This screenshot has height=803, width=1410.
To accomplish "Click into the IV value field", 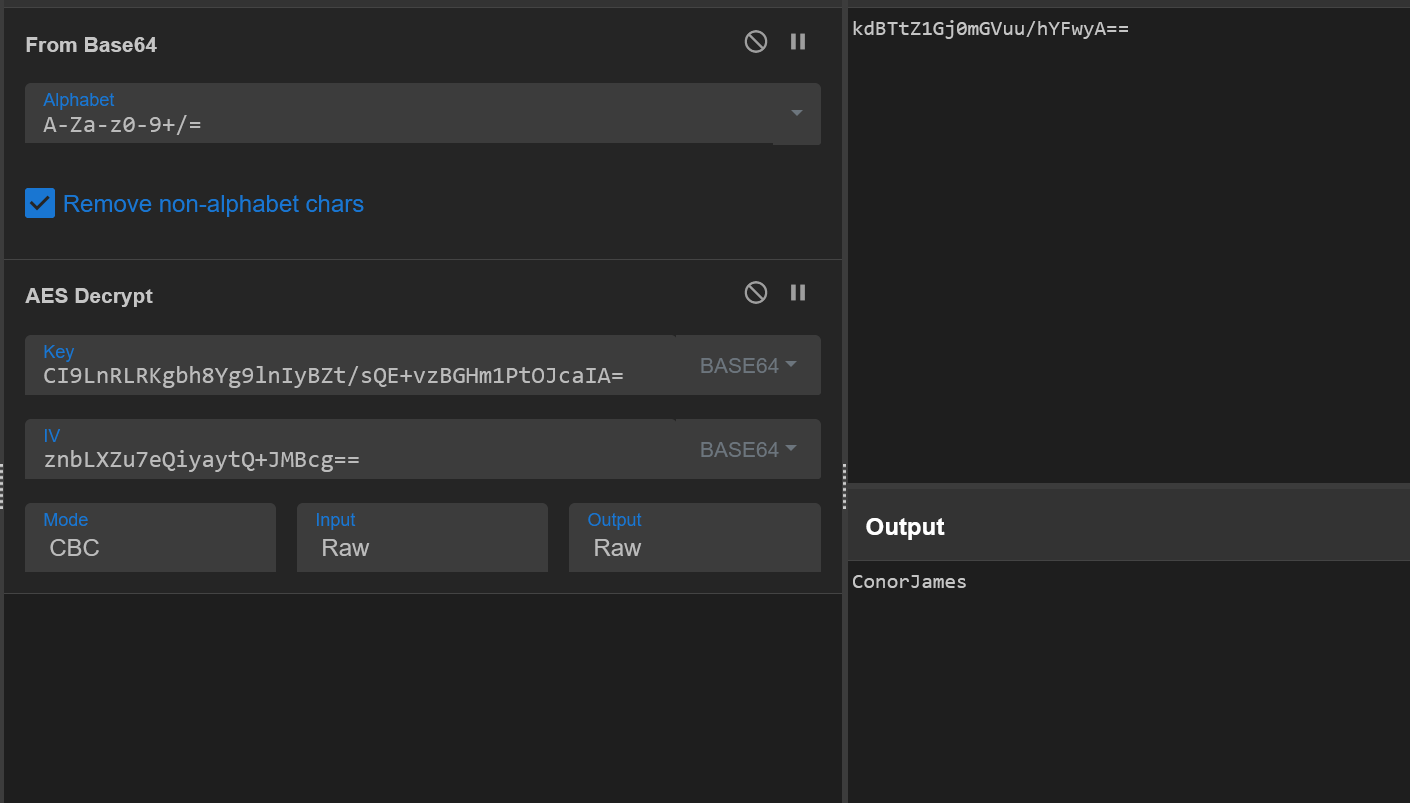I will [350, 460].
